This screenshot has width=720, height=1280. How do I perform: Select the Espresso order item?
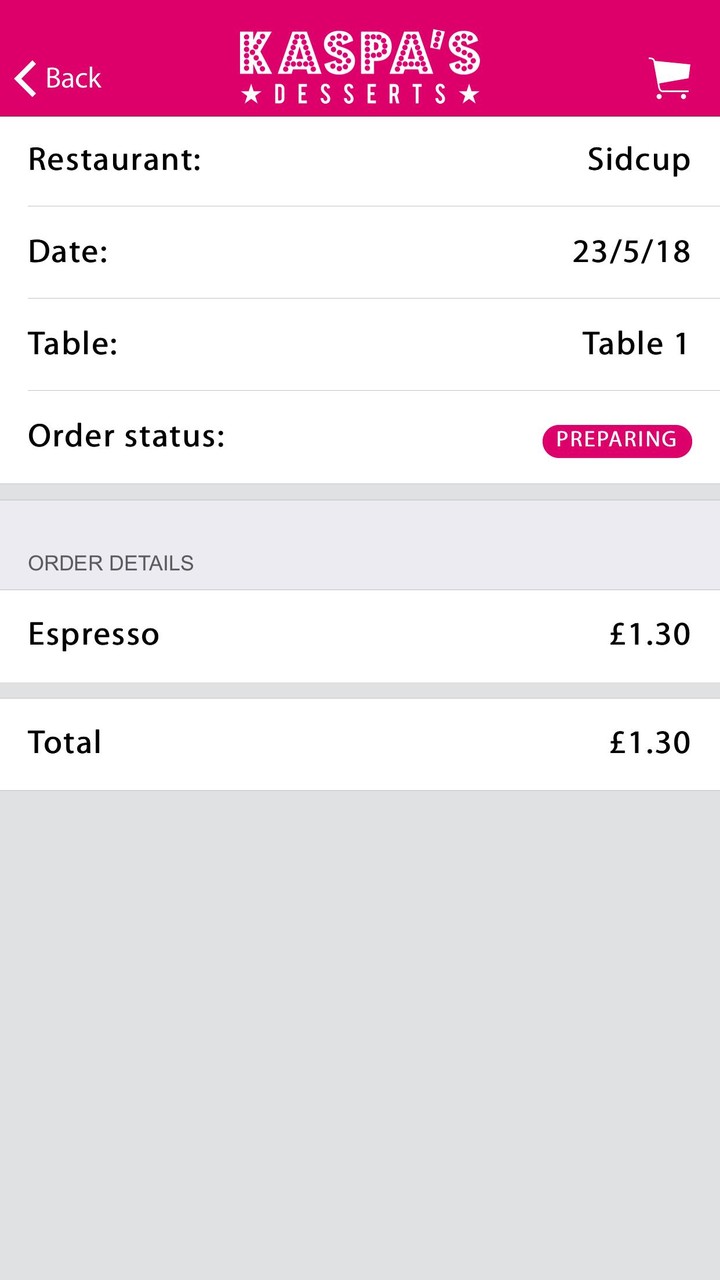[93, 635]
